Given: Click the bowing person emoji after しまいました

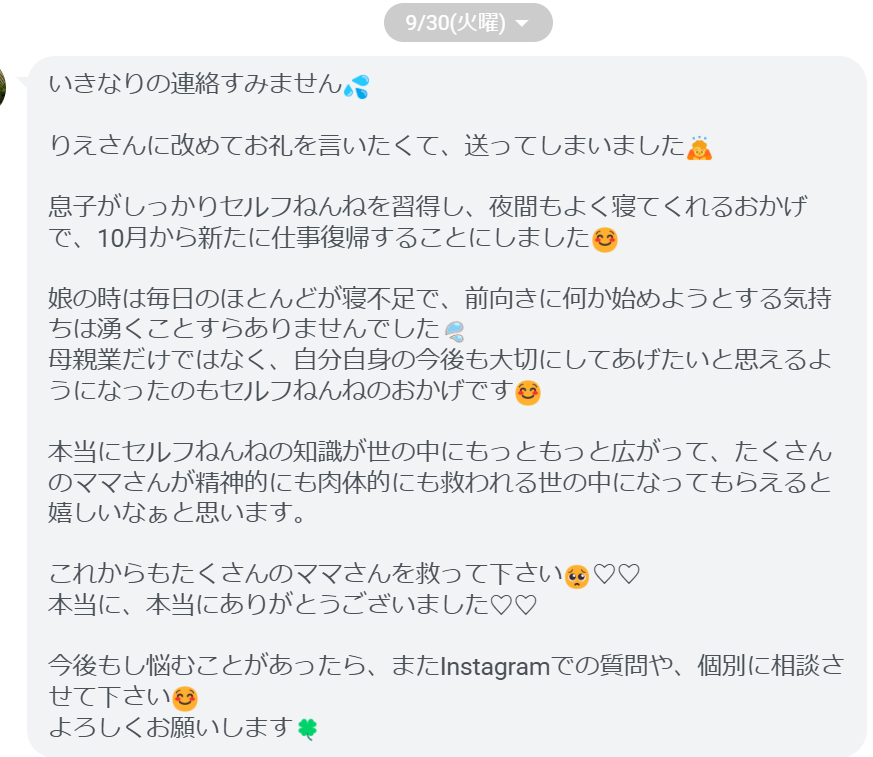Looking at the screenshot, I should tap(699, 148).
